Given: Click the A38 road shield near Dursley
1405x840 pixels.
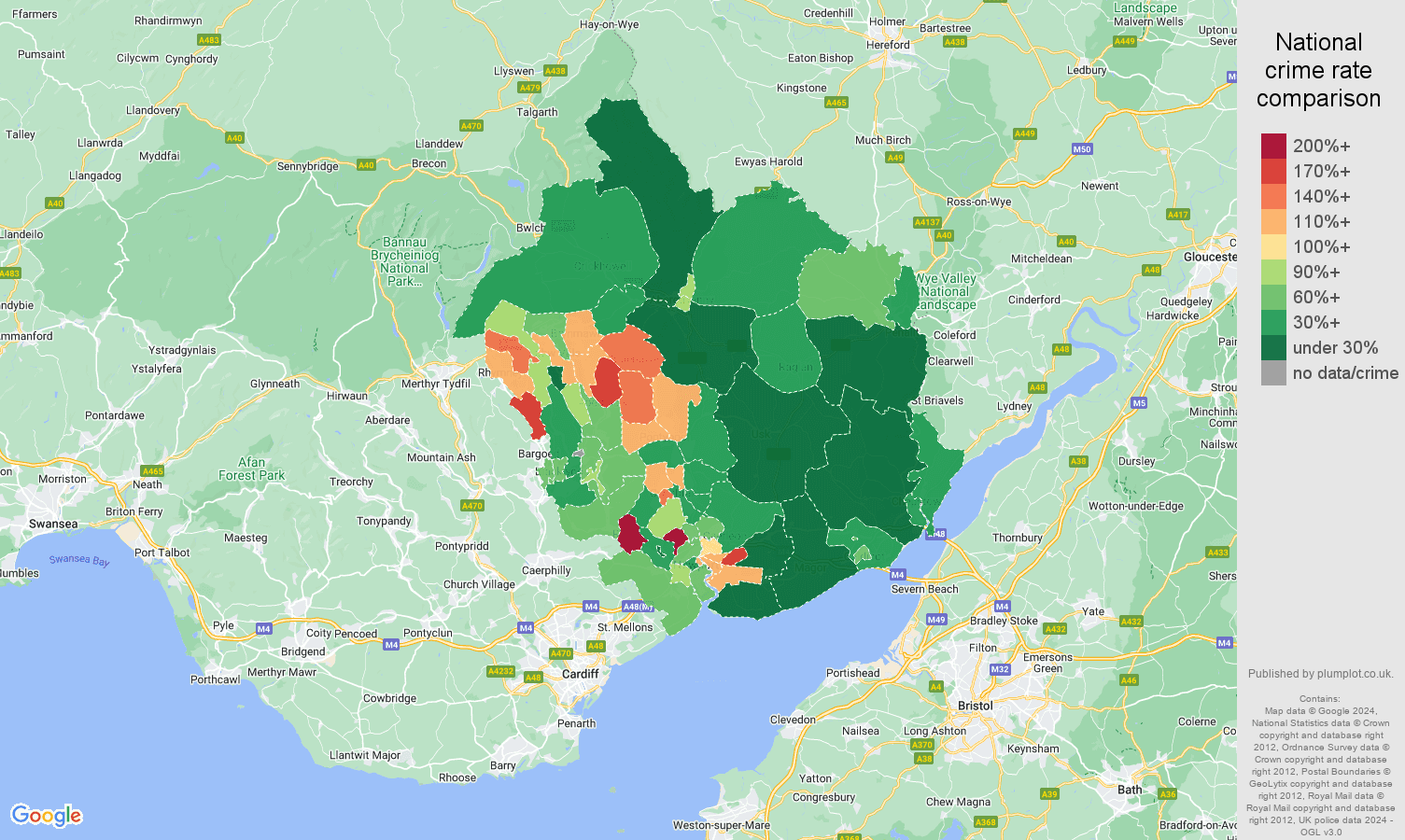Looking at the screenshot, I should pyautogui.click(x=1078, y=461).
